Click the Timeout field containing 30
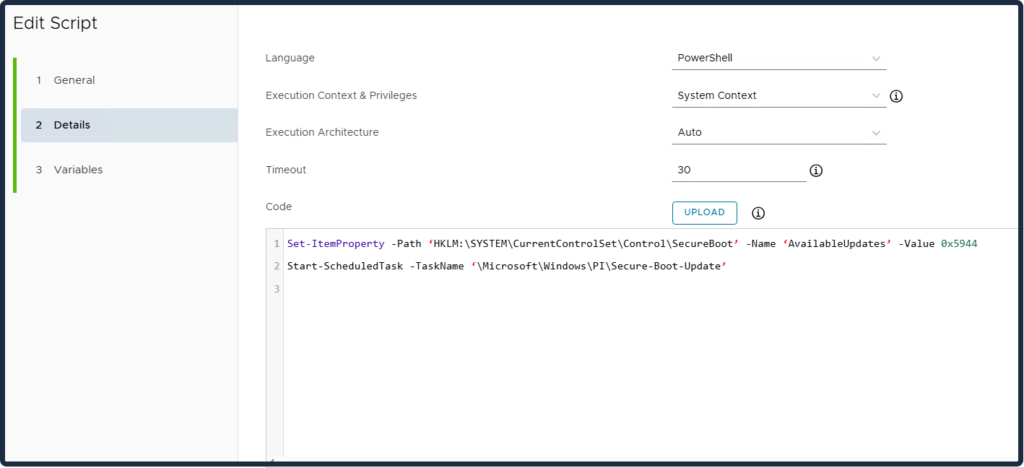Image resolution: width=1024 pixels, height=468 pixels. 739,170
